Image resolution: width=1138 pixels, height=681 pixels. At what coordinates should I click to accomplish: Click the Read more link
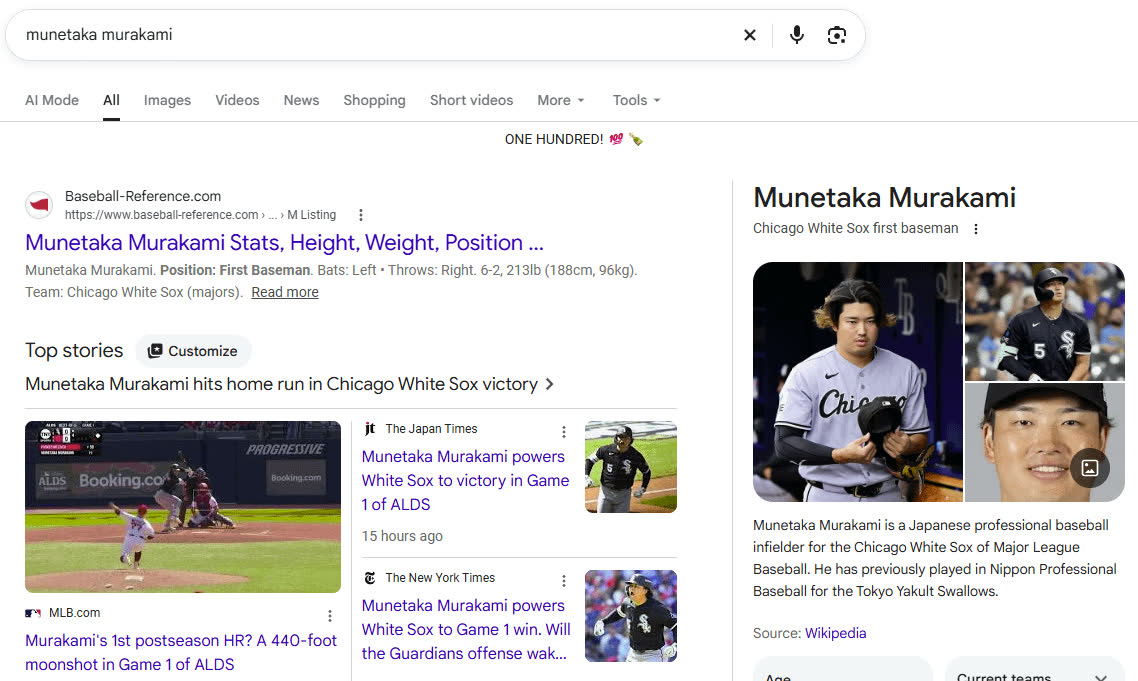coord(284,292)
